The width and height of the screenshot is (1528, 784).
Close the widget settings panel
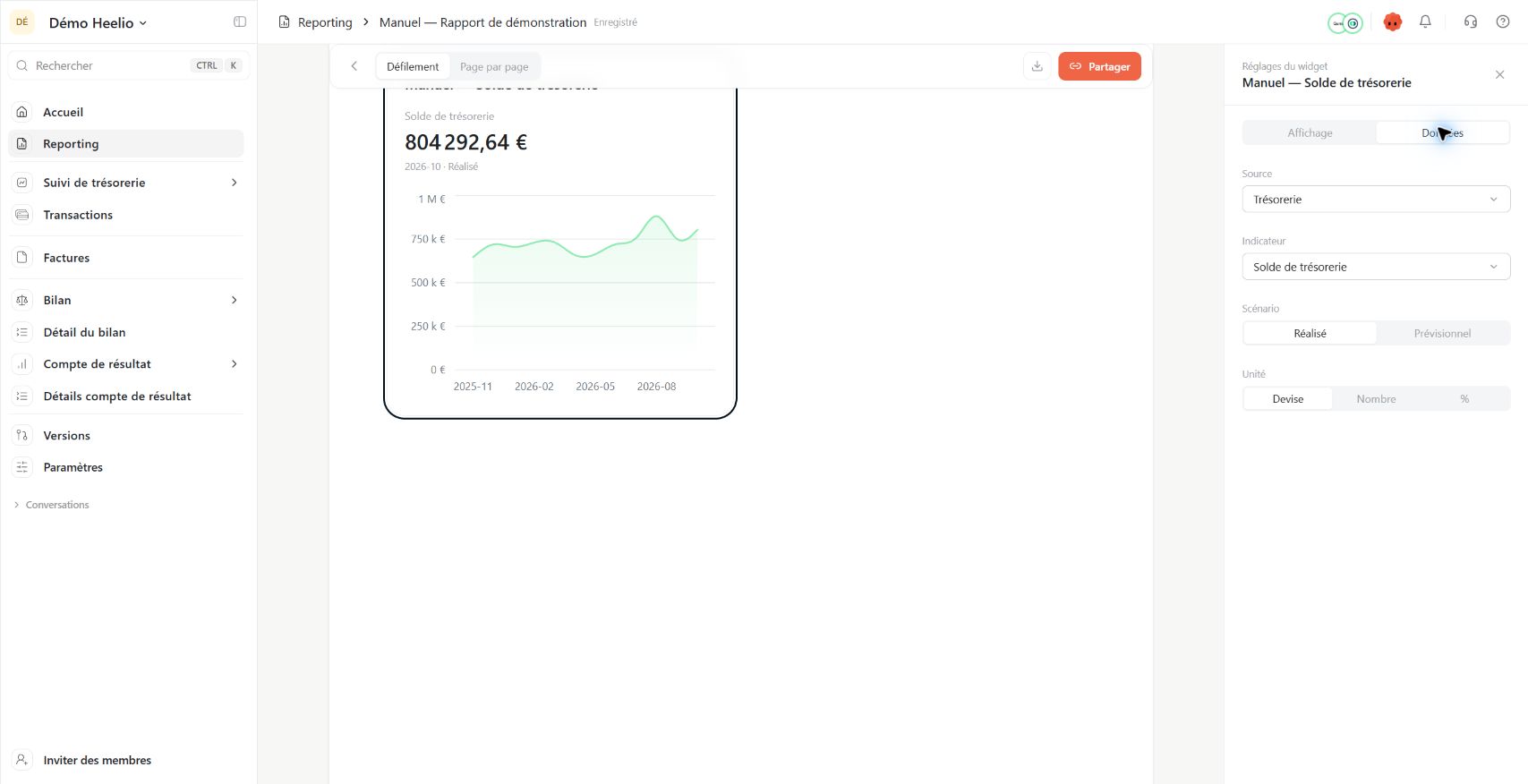pyautogui.click(x=1500, y=74)
